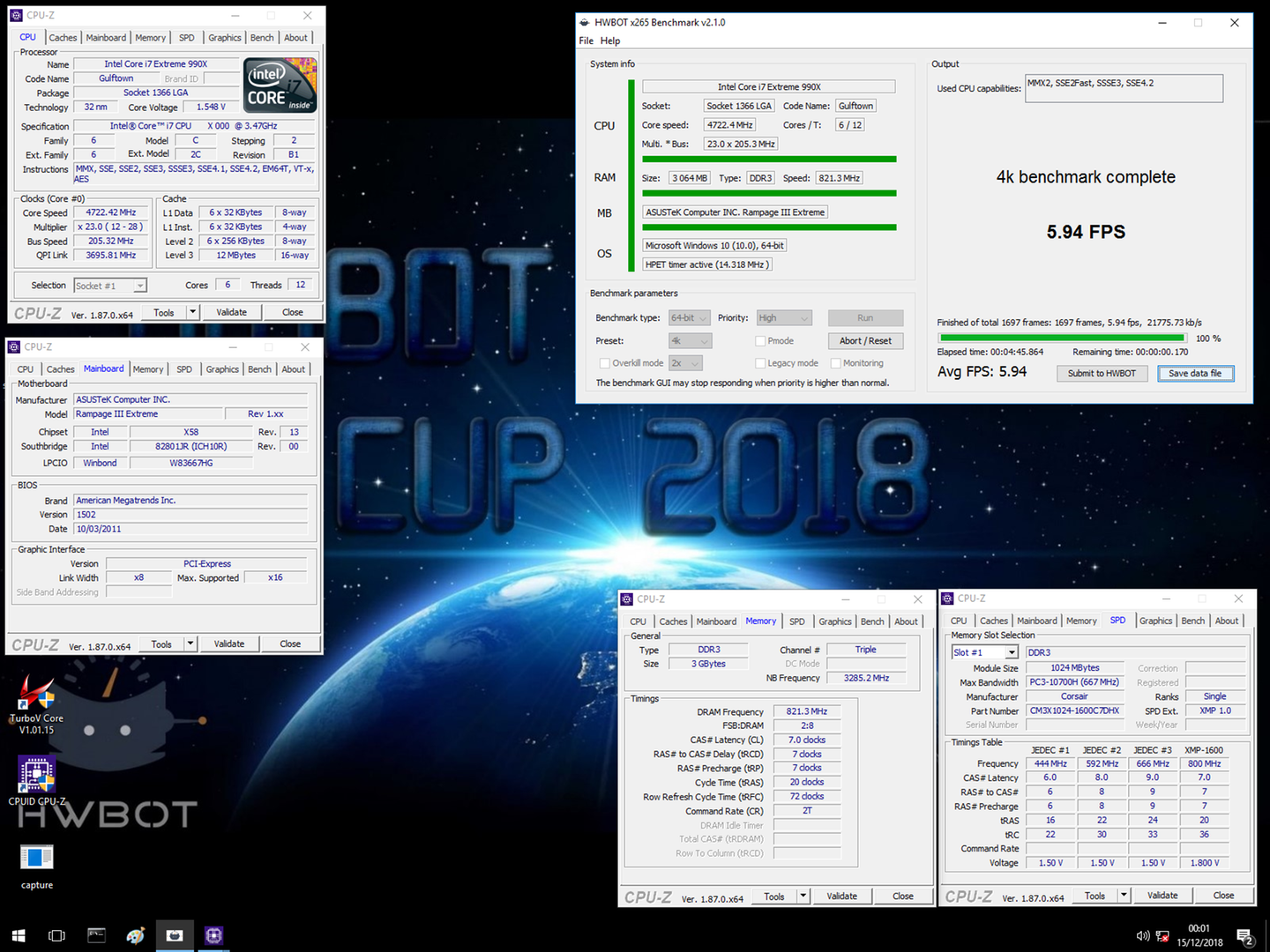Expand Tools arrow in the SPD window
The width and height of the screenshot is (1270, 952).
(x=1124, y=895)
